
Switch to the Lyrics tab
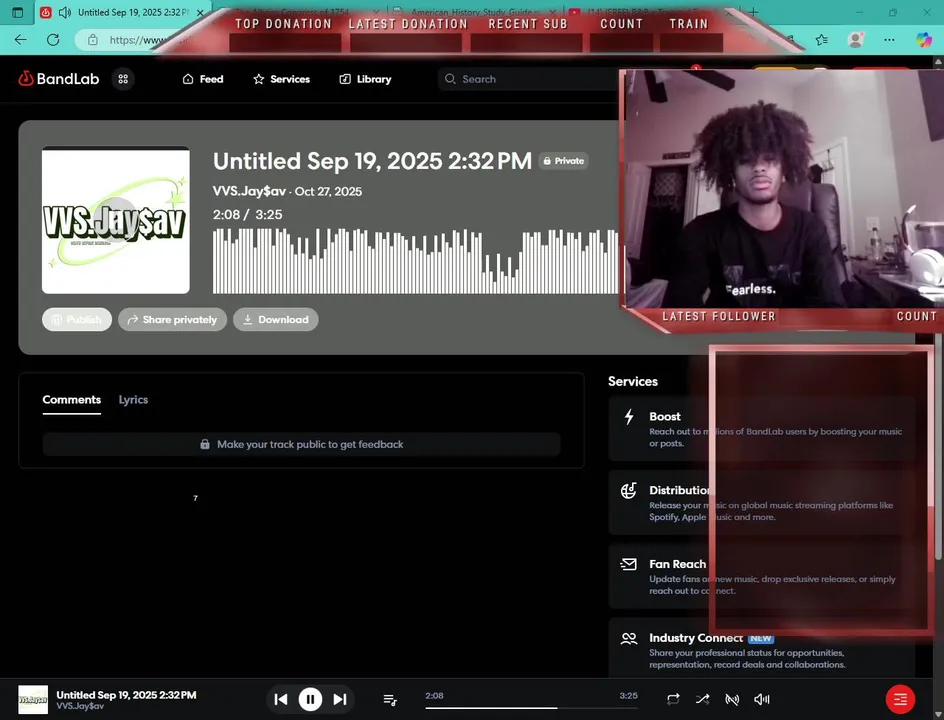133,400
